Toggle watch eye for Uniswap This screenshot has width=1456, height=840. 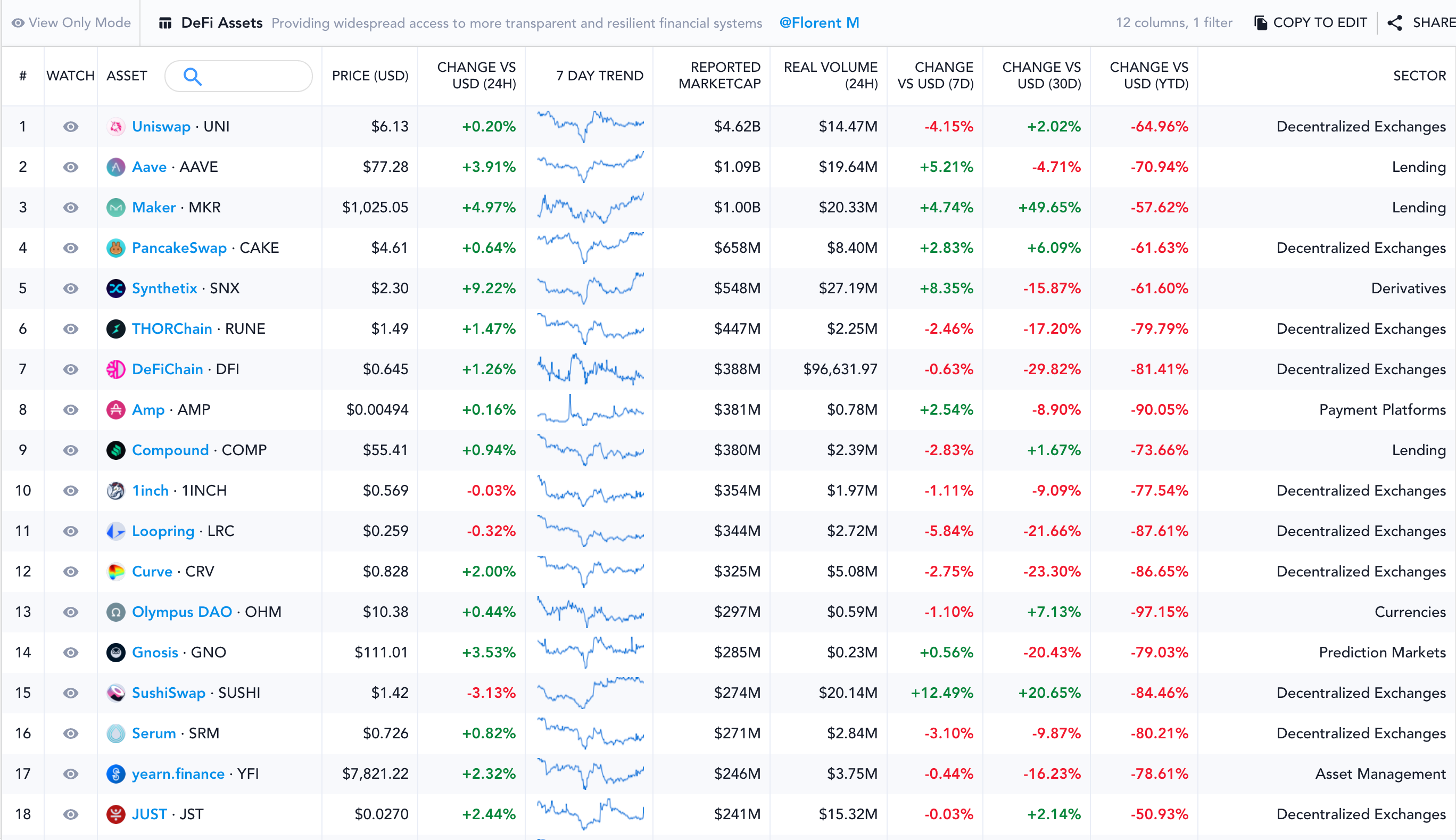coord(71,126)
